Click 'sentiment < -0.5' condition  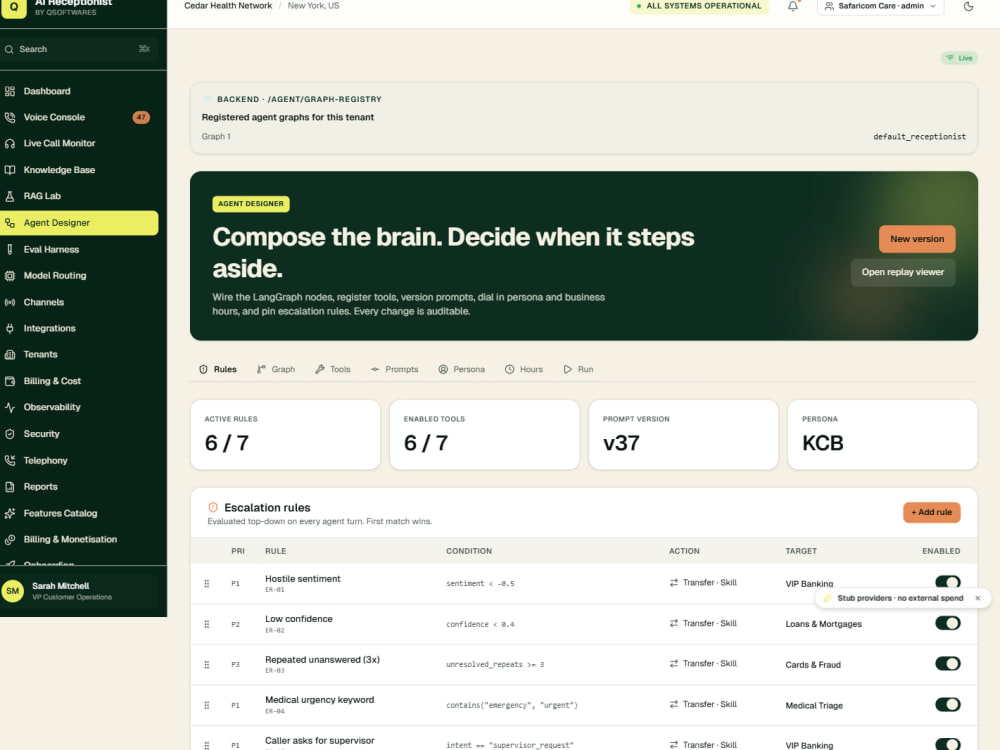pyautogui.click(x=480, y=584)
